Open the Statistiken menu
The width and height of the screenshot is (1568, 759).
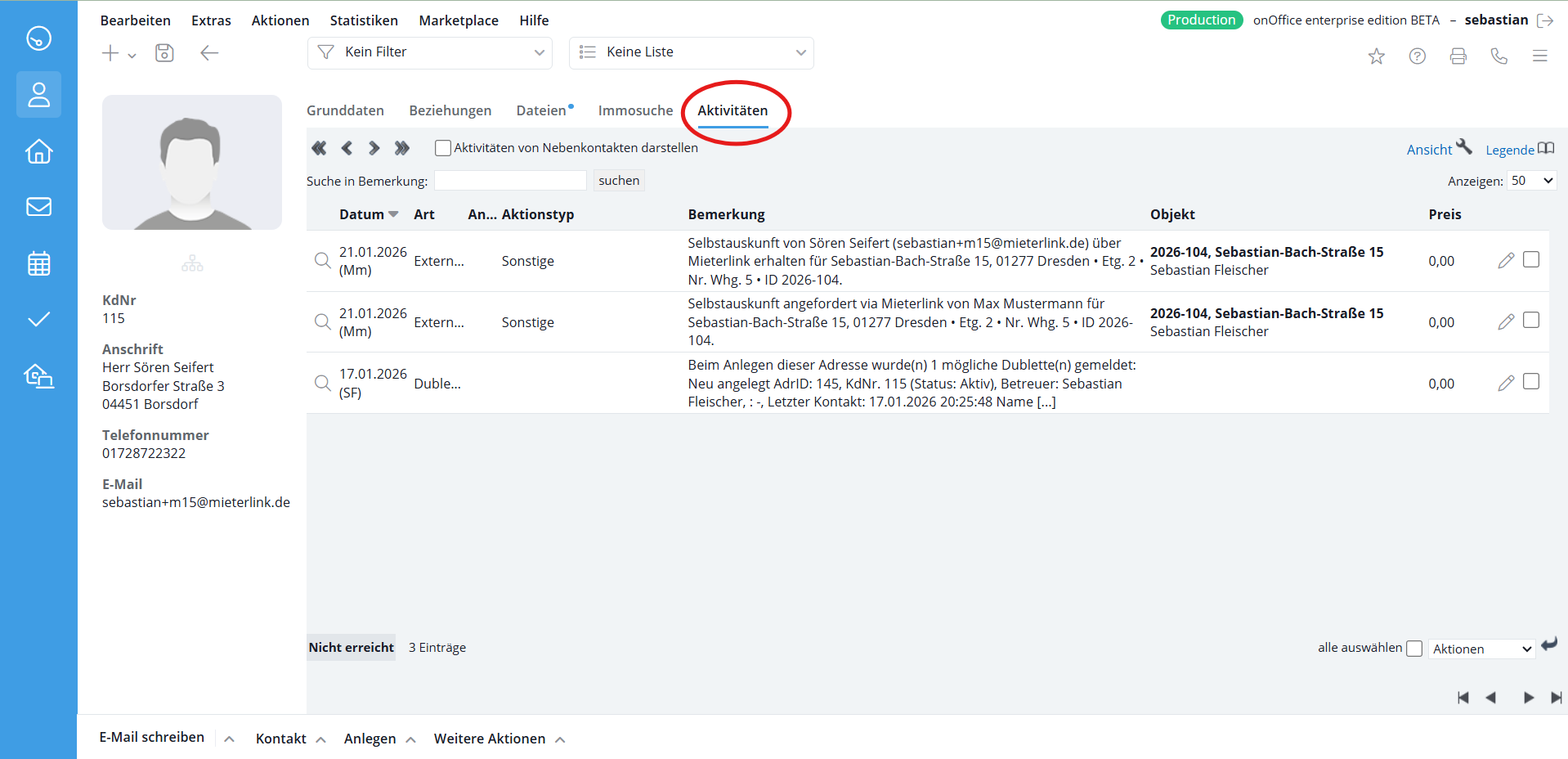(364, 20)
